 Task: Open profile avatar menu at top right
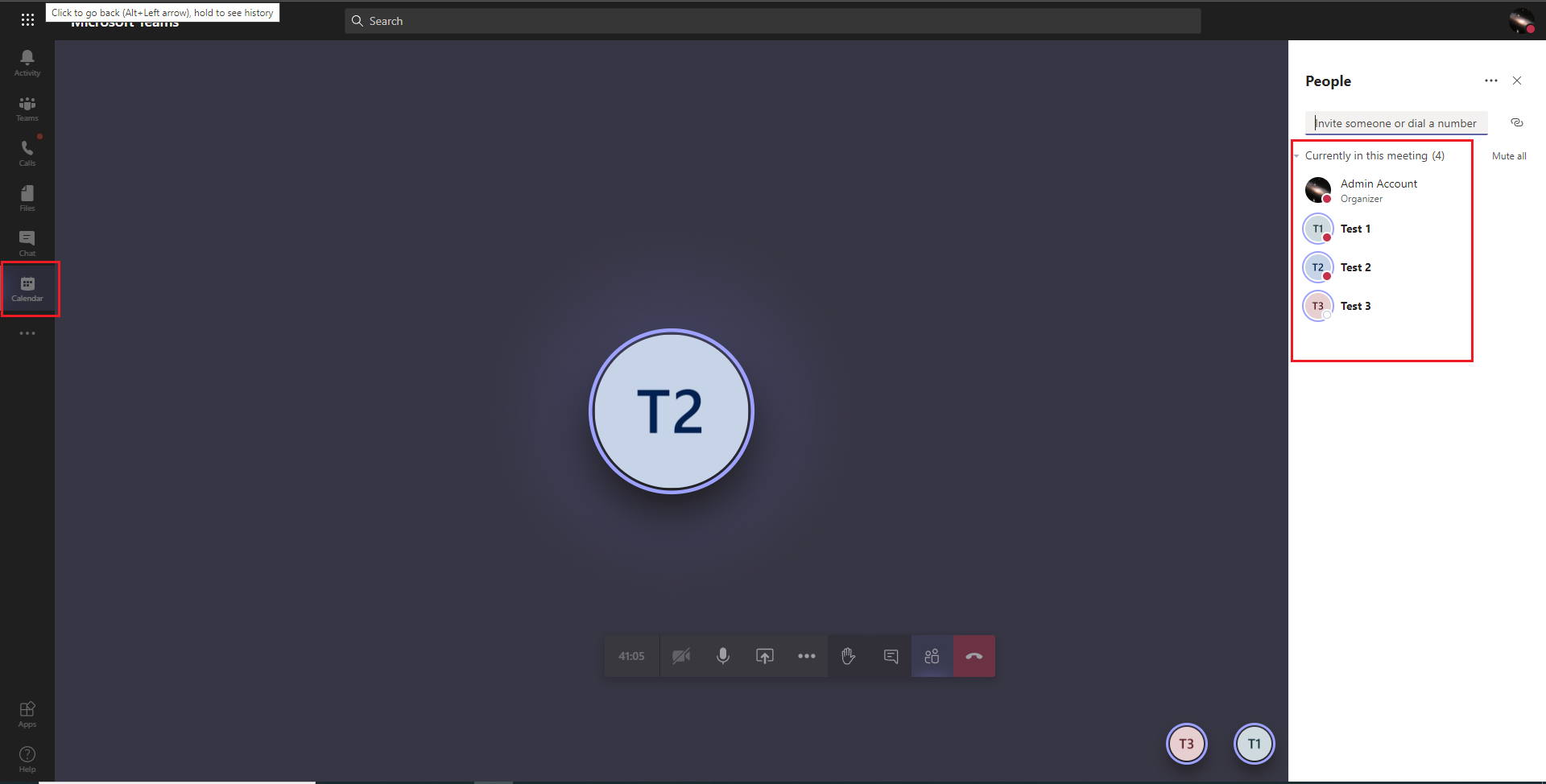pyautogui.click(x=1521, y=21)
